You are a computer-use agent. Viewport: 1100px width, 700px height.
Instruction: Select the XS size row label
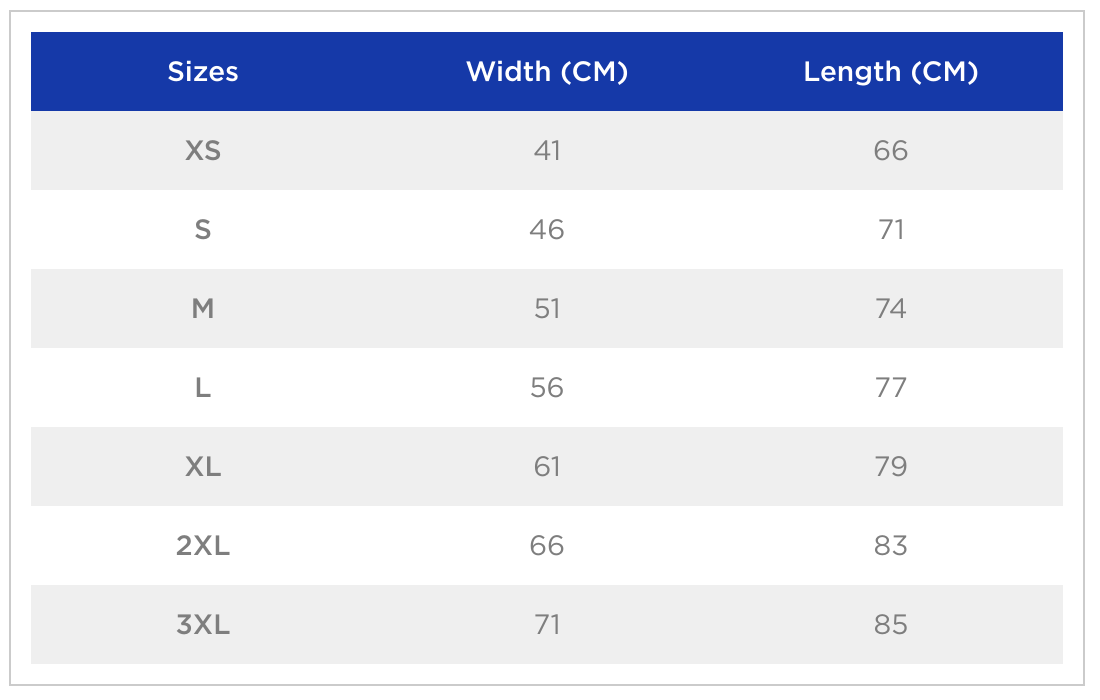(x=203, y=151)
